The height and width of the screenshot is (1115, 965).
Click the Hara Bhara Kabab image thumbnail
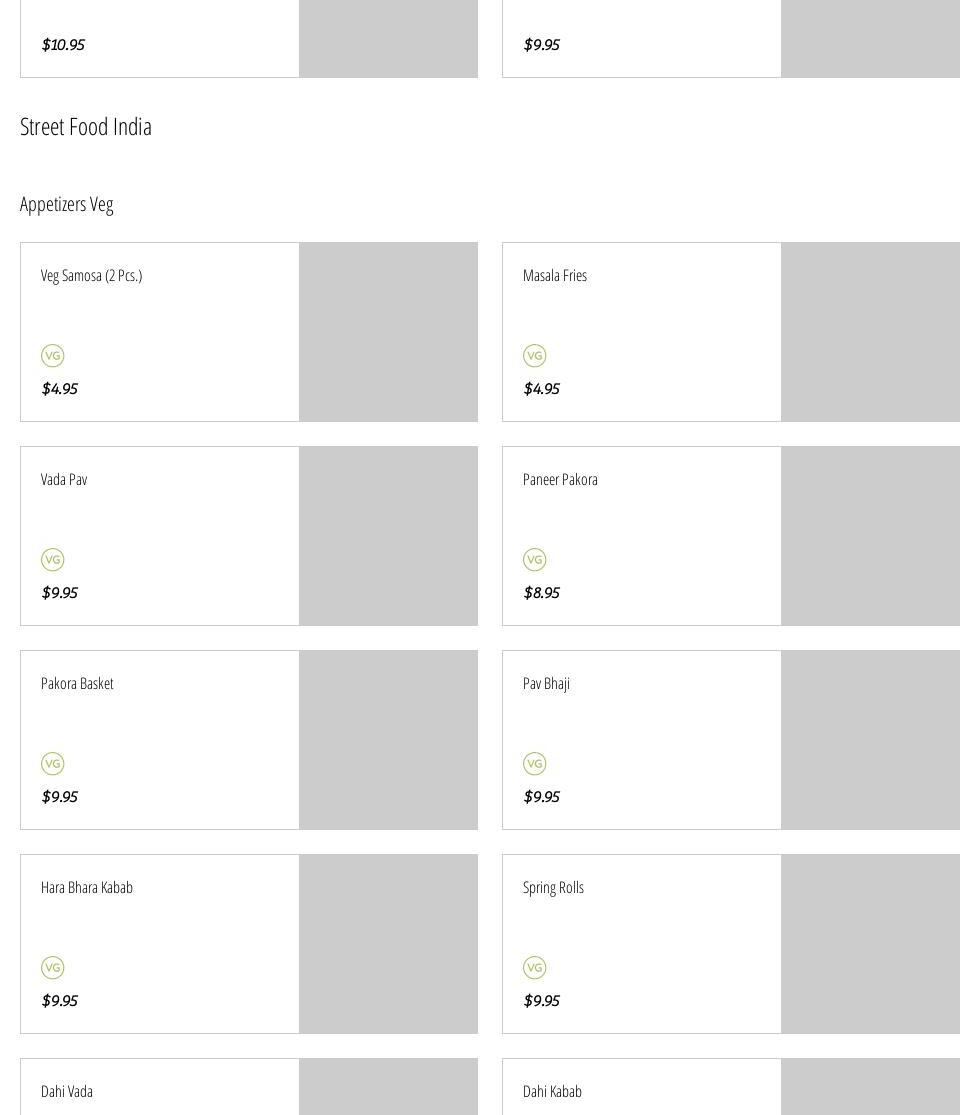388,944
